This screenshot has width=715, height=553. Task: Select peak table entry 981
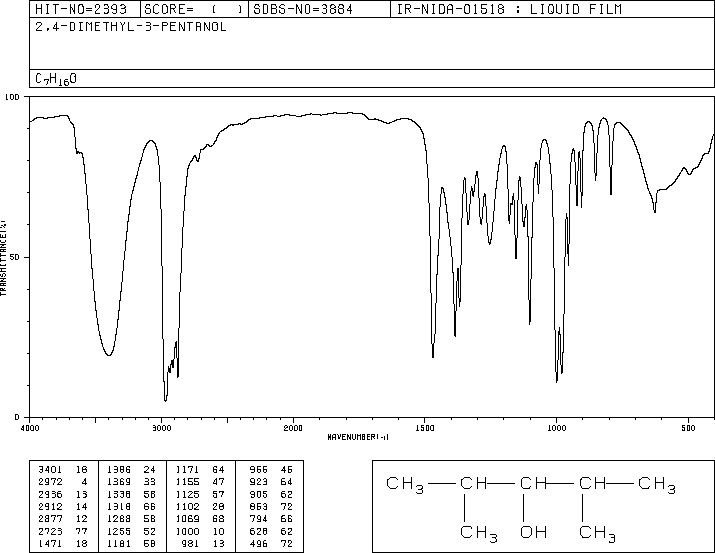191,543
